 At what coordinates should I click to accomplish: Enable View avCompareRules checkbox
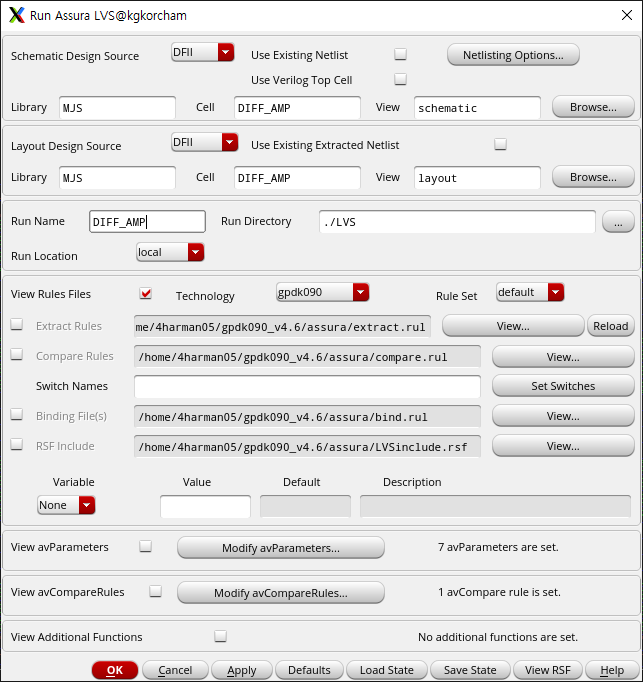point(155,592)
